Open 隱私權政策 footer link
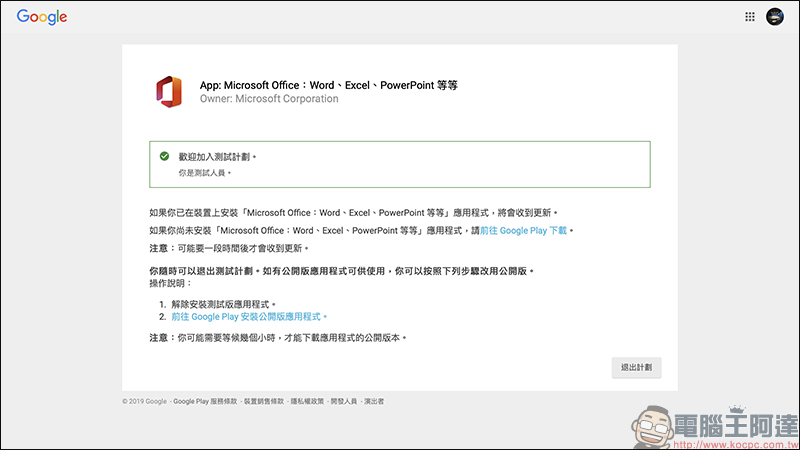800x450 pixels. [307, 402]
